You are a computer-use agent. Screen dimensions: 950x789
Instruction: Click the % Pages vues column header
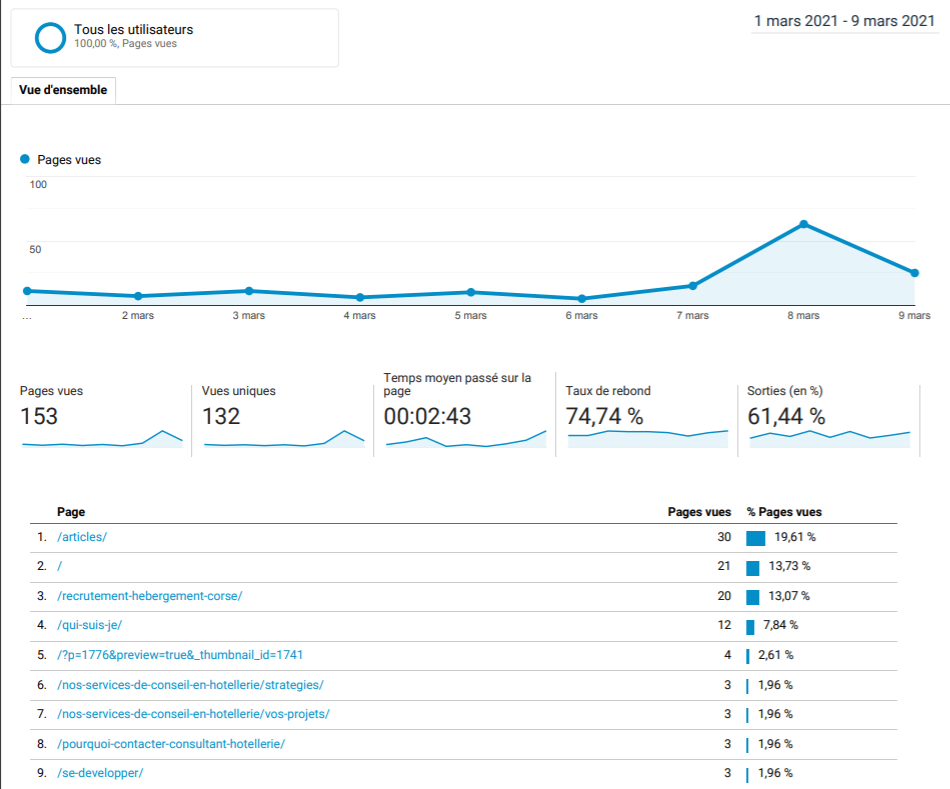coord(784,512)
